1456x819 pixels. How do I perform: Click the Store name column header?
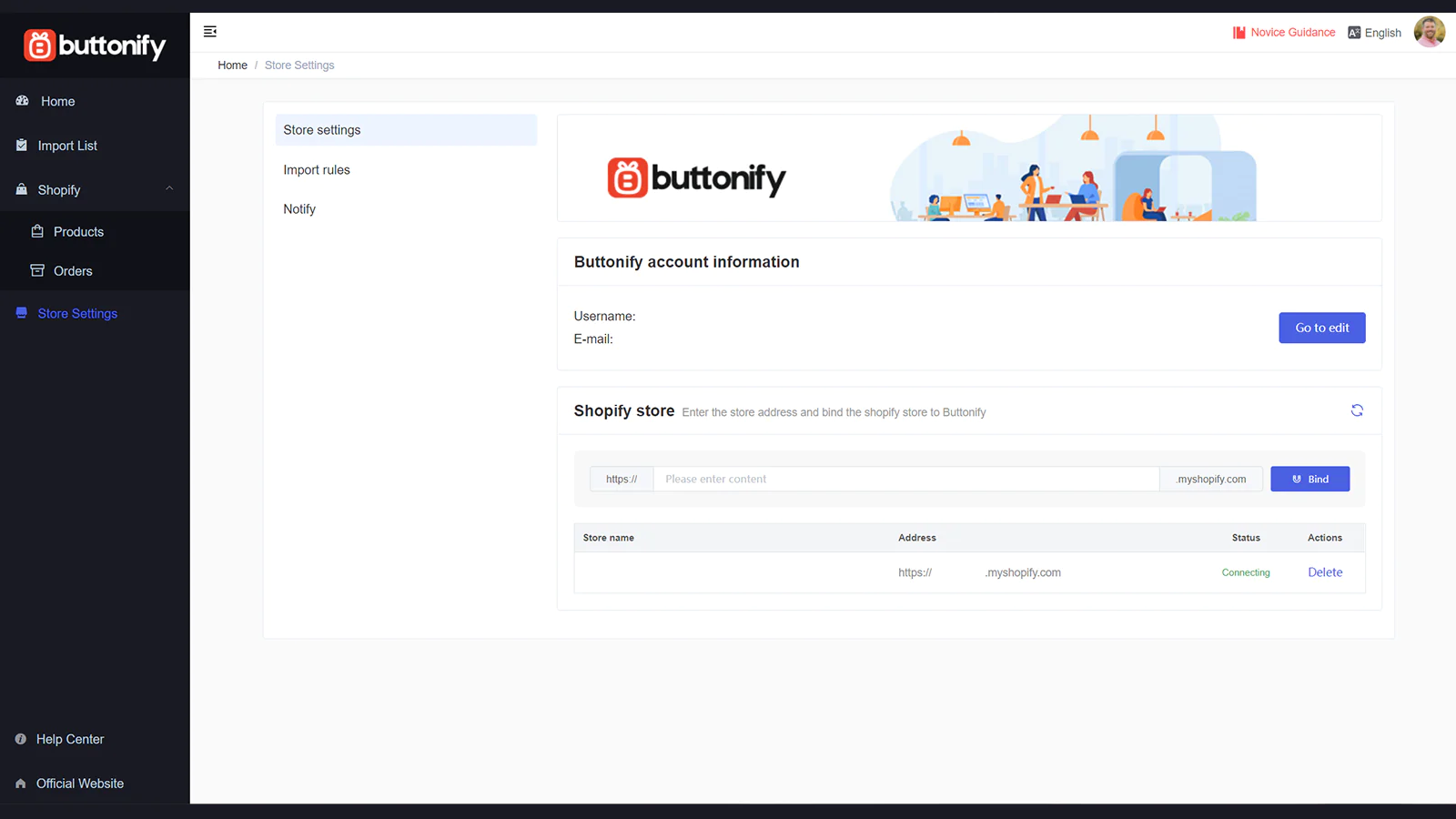click(608, 538)
